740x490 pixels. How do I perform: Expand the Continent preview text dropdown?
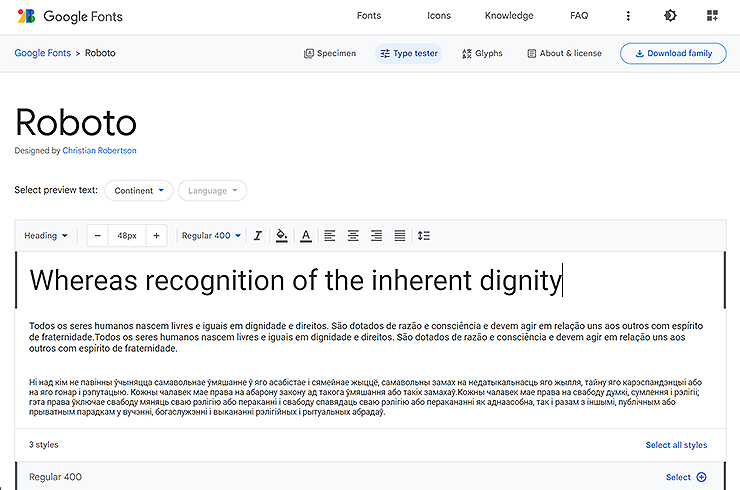pos(139,190)
